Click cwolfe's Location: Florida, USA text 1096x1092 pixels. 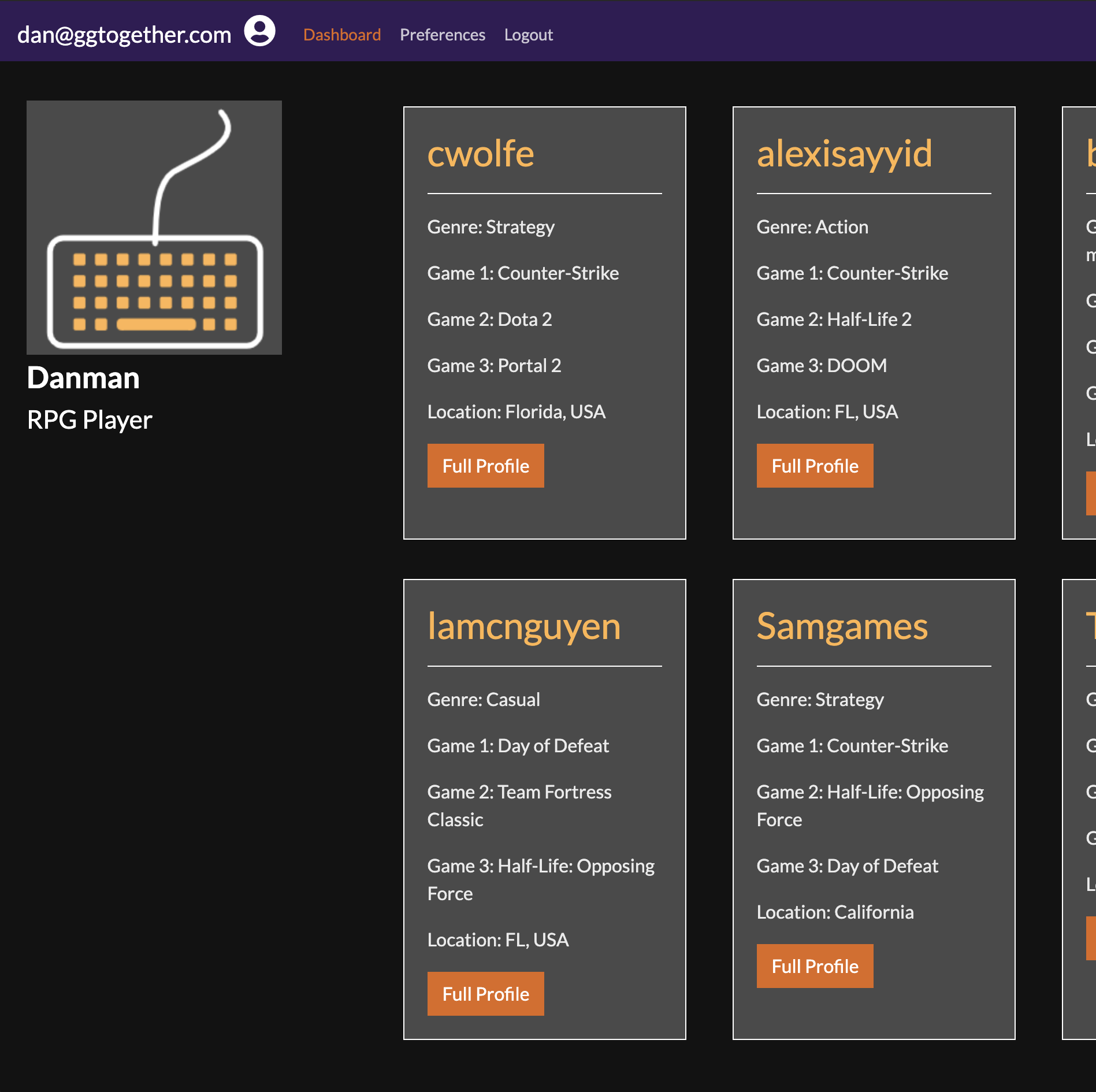(x=516, y=412)
